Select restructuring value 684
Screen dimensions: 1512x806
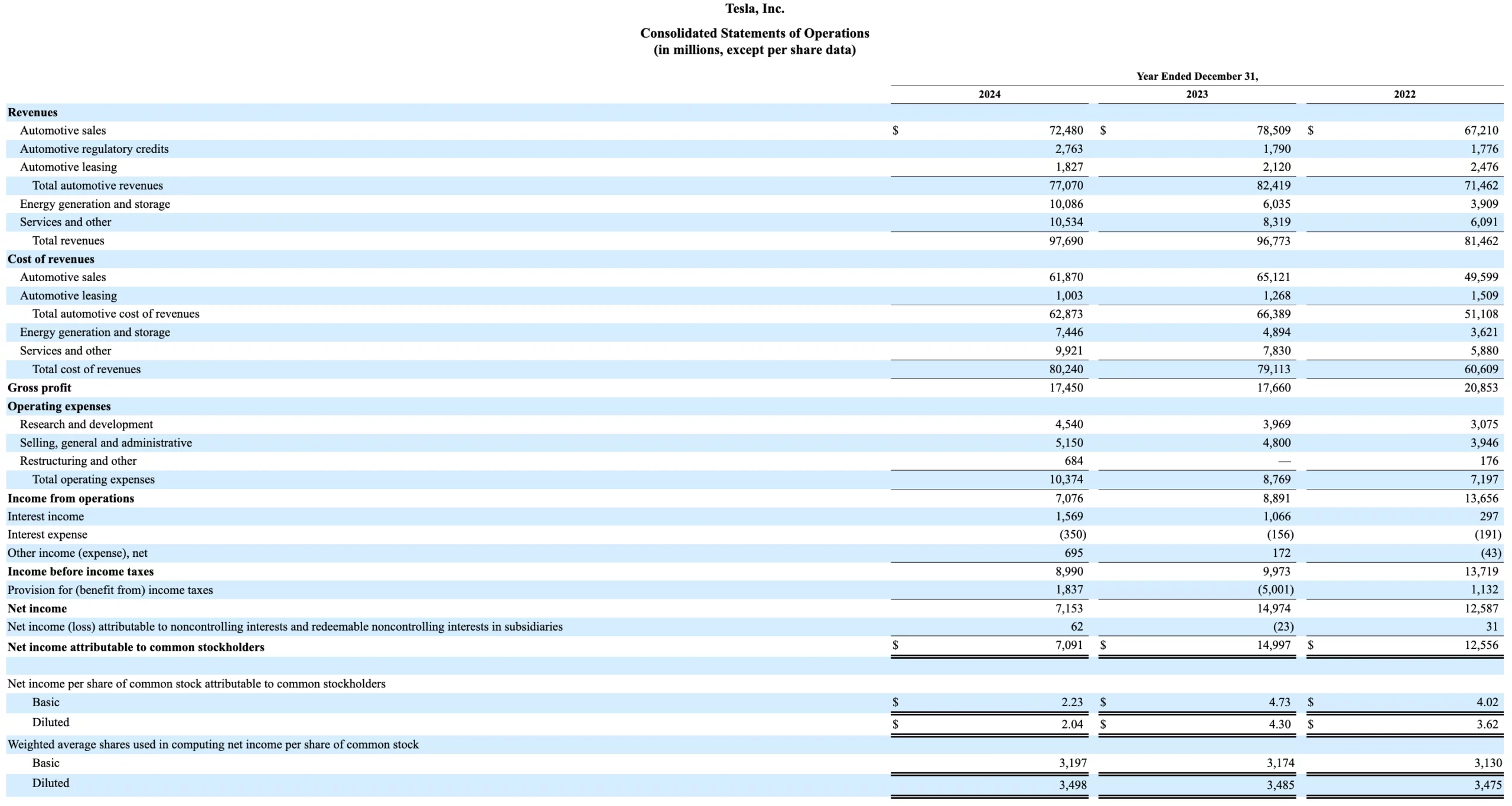1074,461
